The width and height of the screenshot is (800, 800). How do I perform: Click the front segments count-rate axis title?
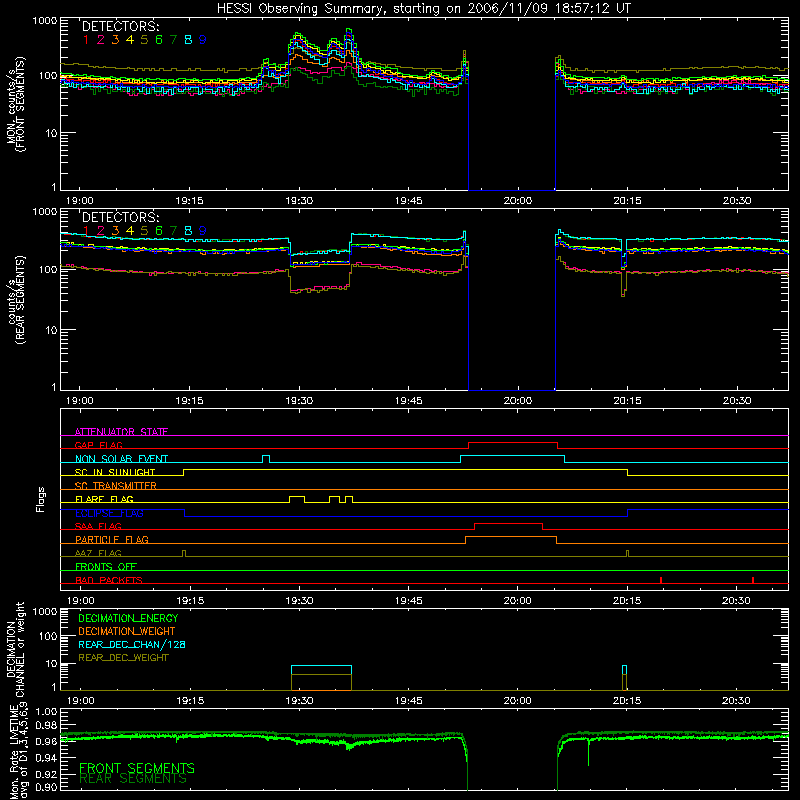click(16, 105)
